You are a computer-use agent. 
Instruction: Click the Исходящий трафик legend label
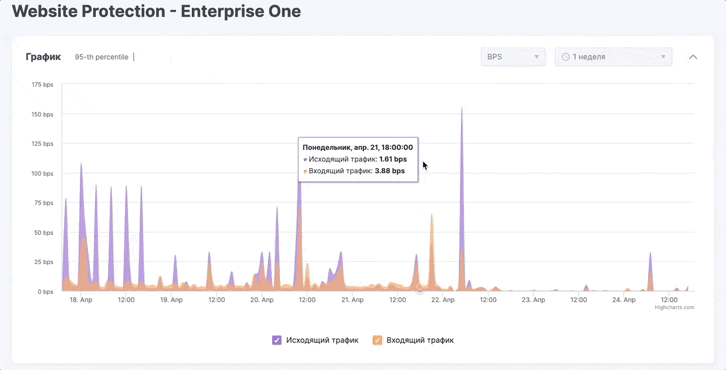tap(322, 340)
